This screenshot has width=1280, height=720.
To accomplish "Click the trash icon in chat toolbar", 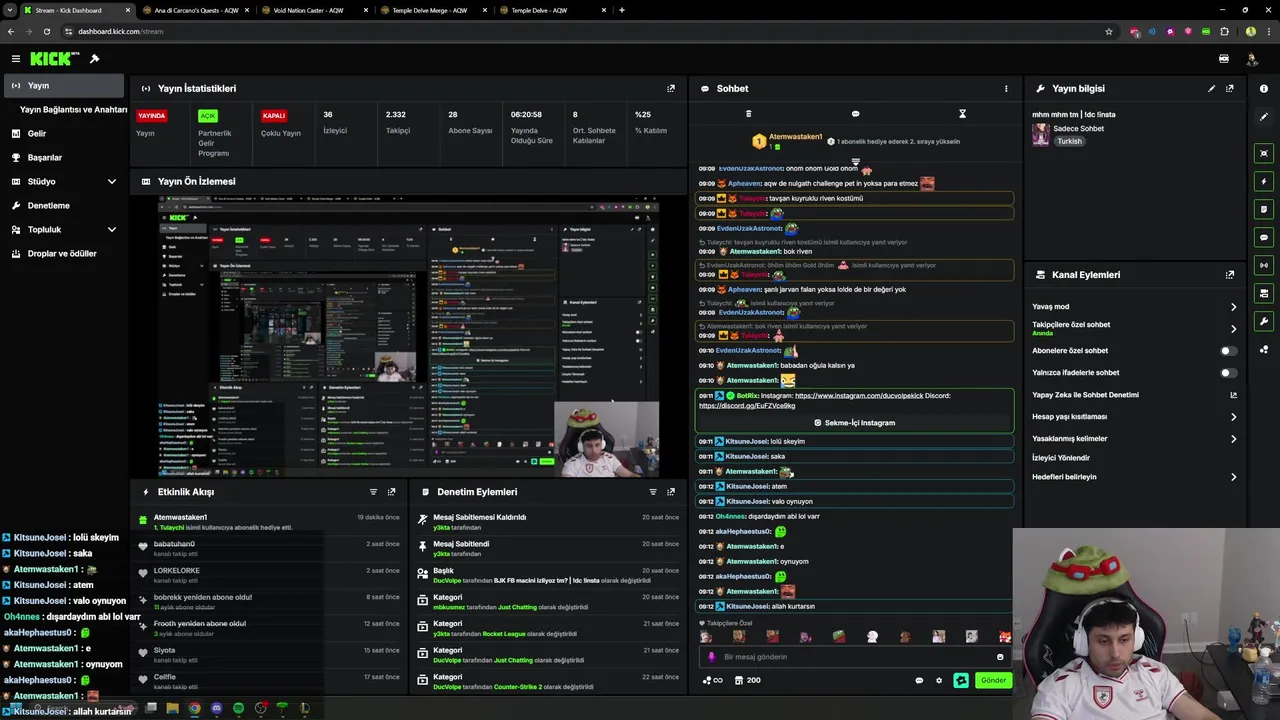I will coord(748,114).
